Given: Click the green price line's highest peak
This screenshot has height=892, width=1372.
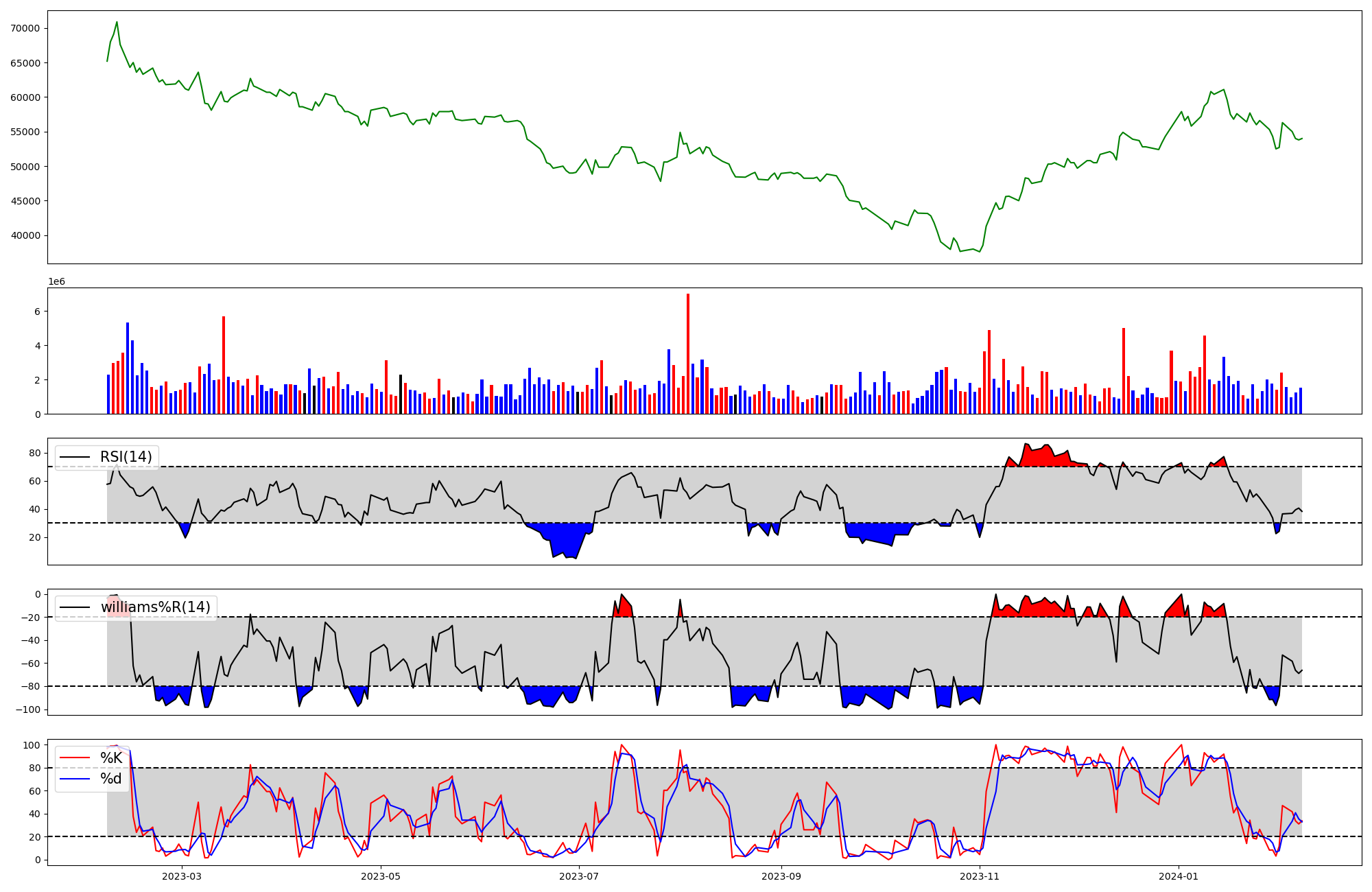Looking at the screenshot, I should pos(117,23).
